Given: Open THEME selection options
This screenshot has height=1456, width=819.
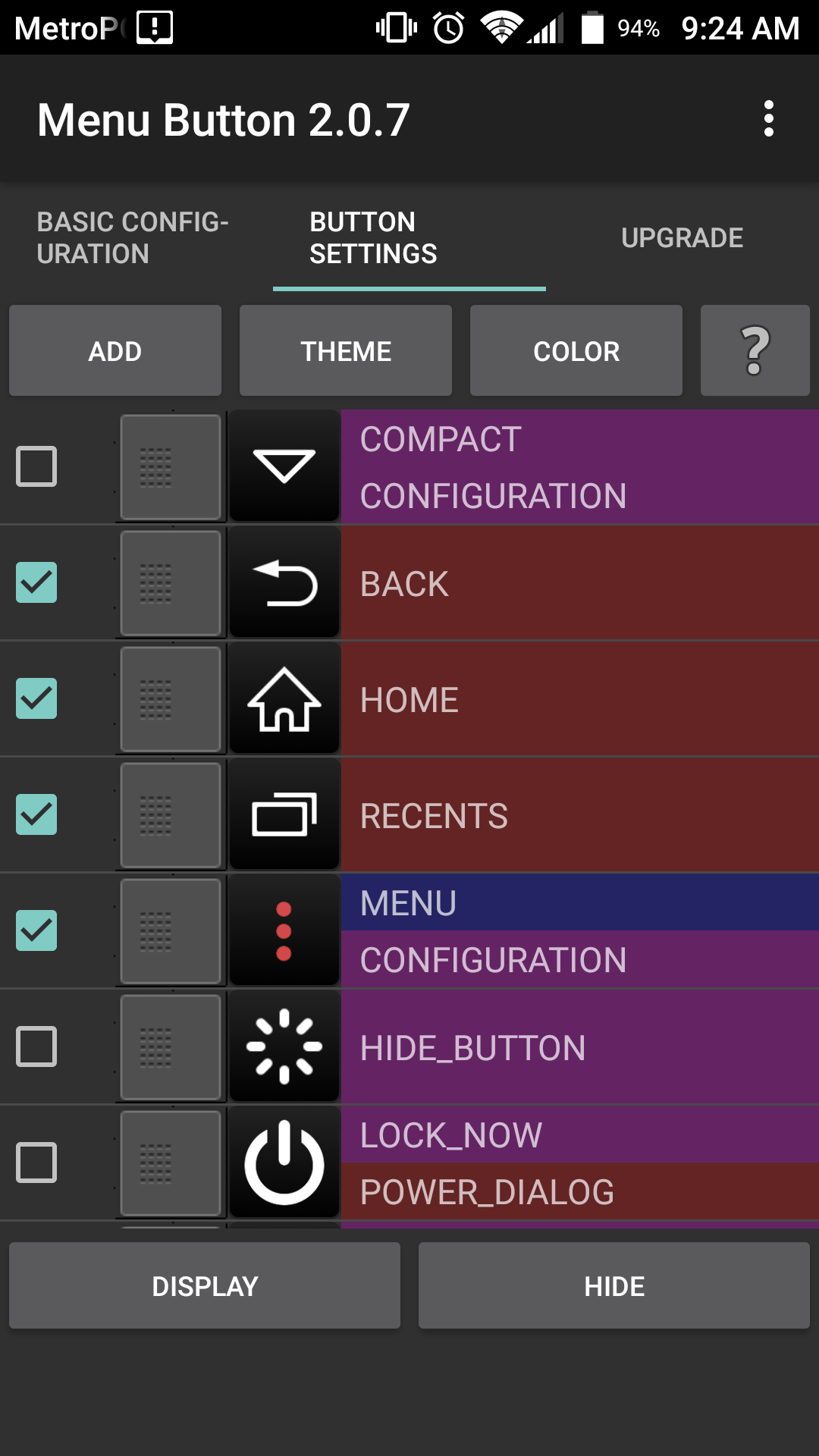Looking at the screenshot, I should pyautogui.click(x=346, y=350).
